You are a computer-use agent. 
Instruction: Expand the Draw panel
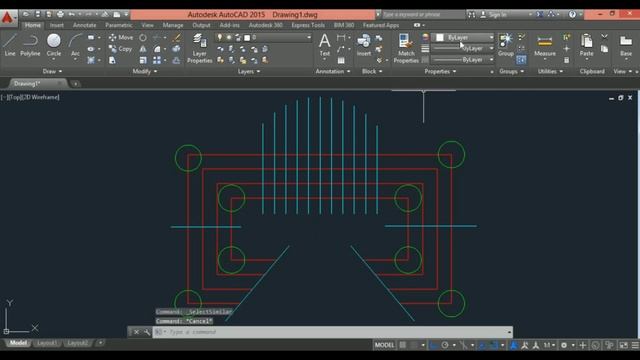coord(52,71)
